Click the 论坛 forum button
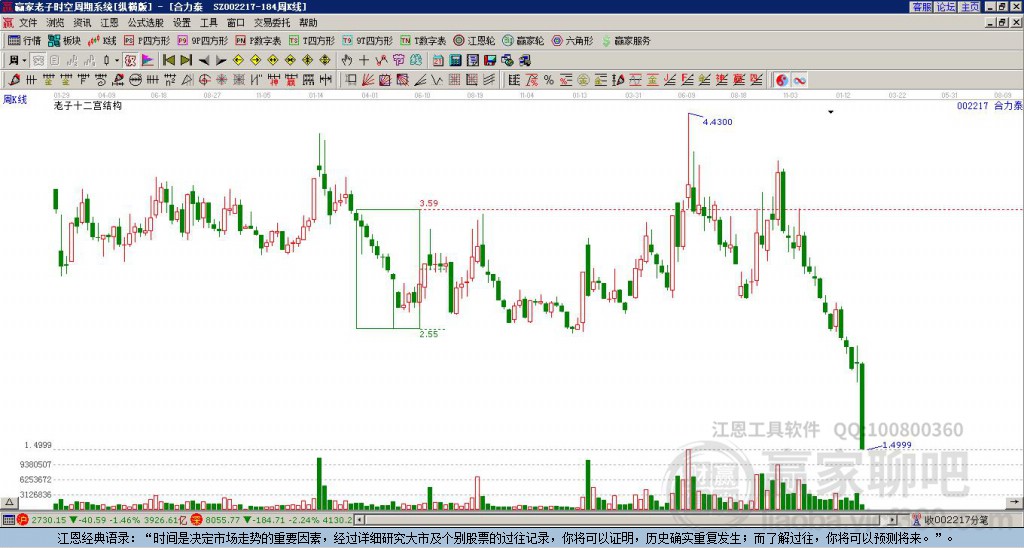The image size is (1024, 548). point(946,7)
